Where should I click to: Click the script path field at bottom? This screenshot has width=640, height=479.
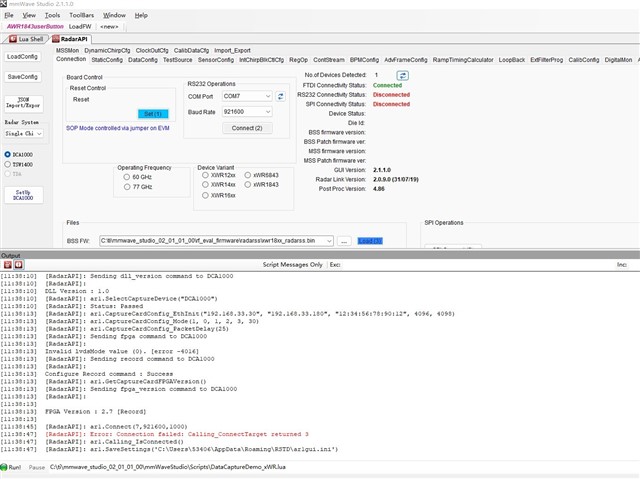(x=168, y=467)
